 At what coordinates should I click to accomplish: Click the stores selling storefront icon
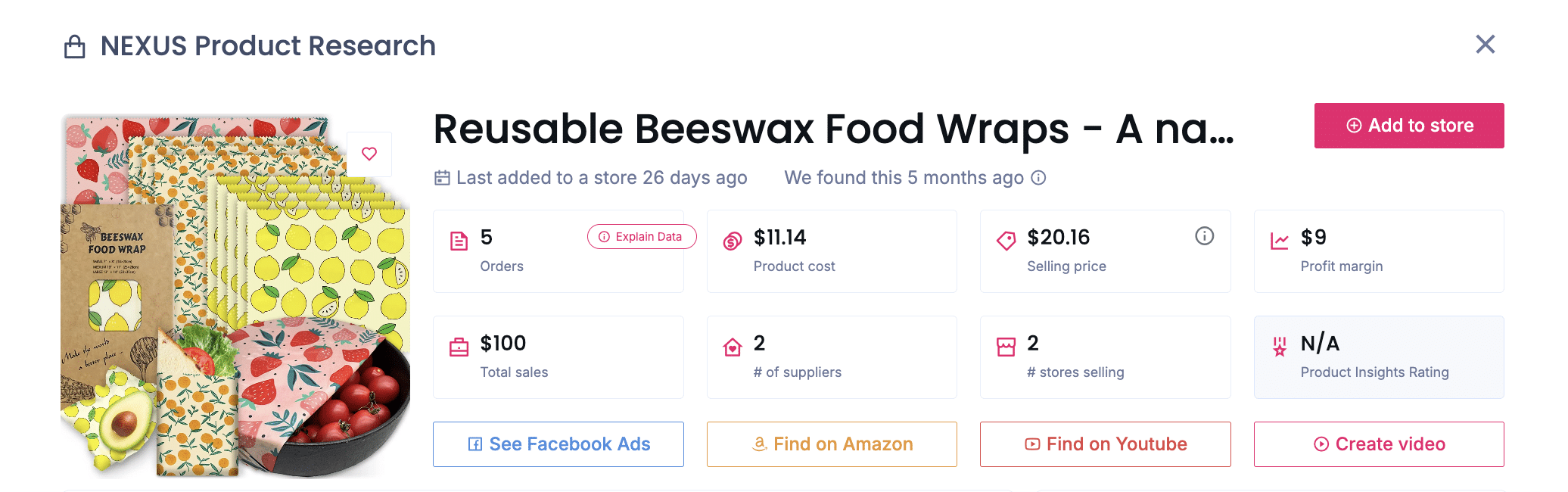click(x=1006, y=345)
